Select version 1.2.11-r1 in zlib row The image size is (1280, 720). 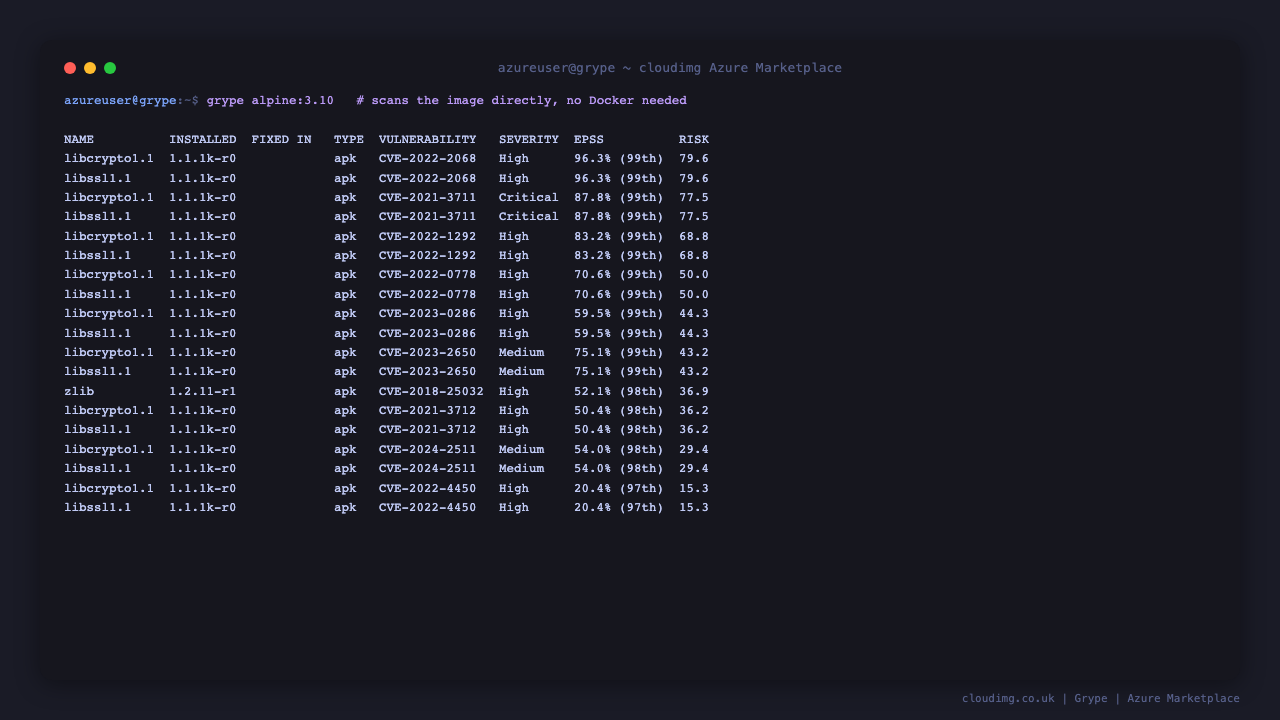click(203, 392)
